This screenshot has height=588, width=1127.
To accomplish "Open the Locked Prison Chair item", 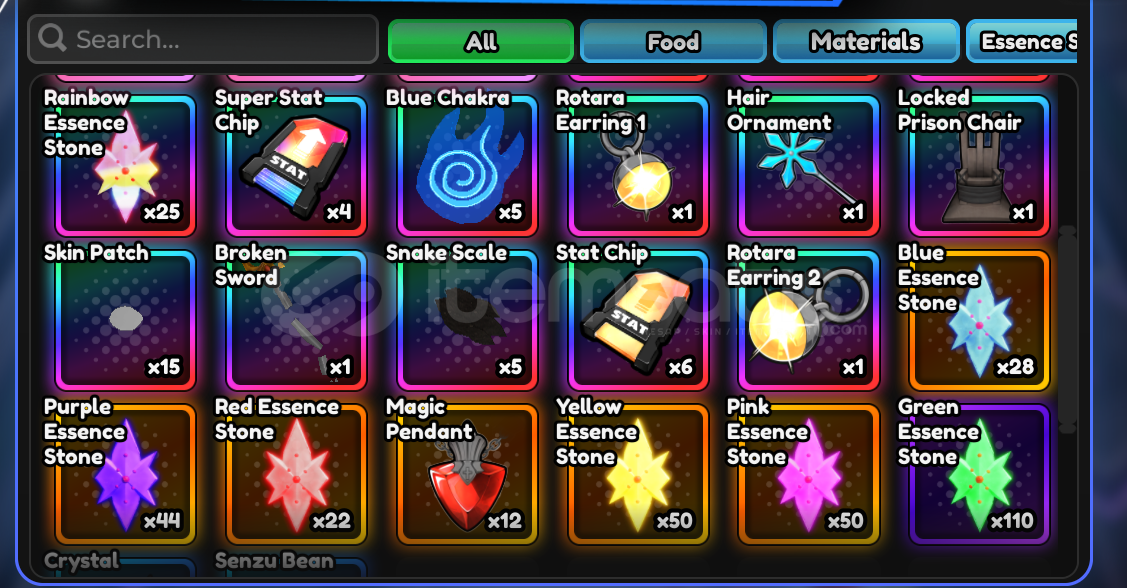I will [980, 165].
